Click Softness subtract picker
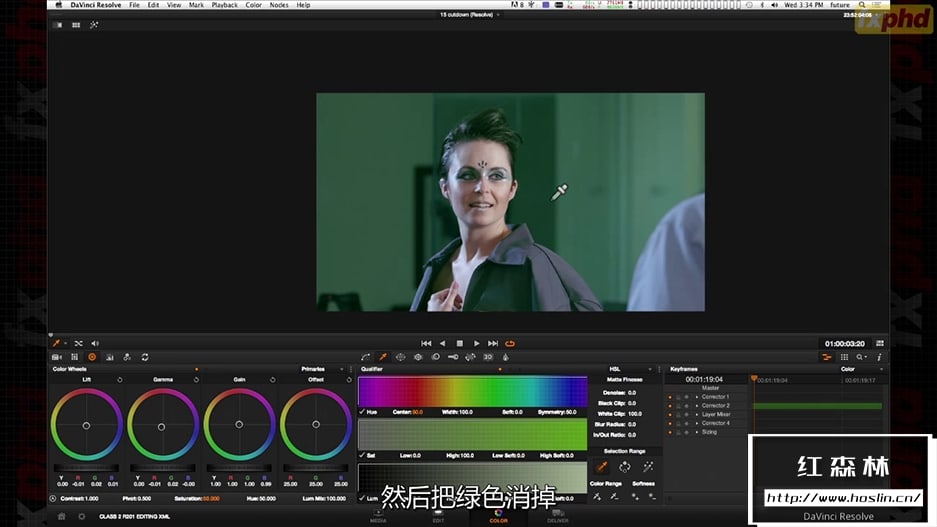 [x=652, y=497]
